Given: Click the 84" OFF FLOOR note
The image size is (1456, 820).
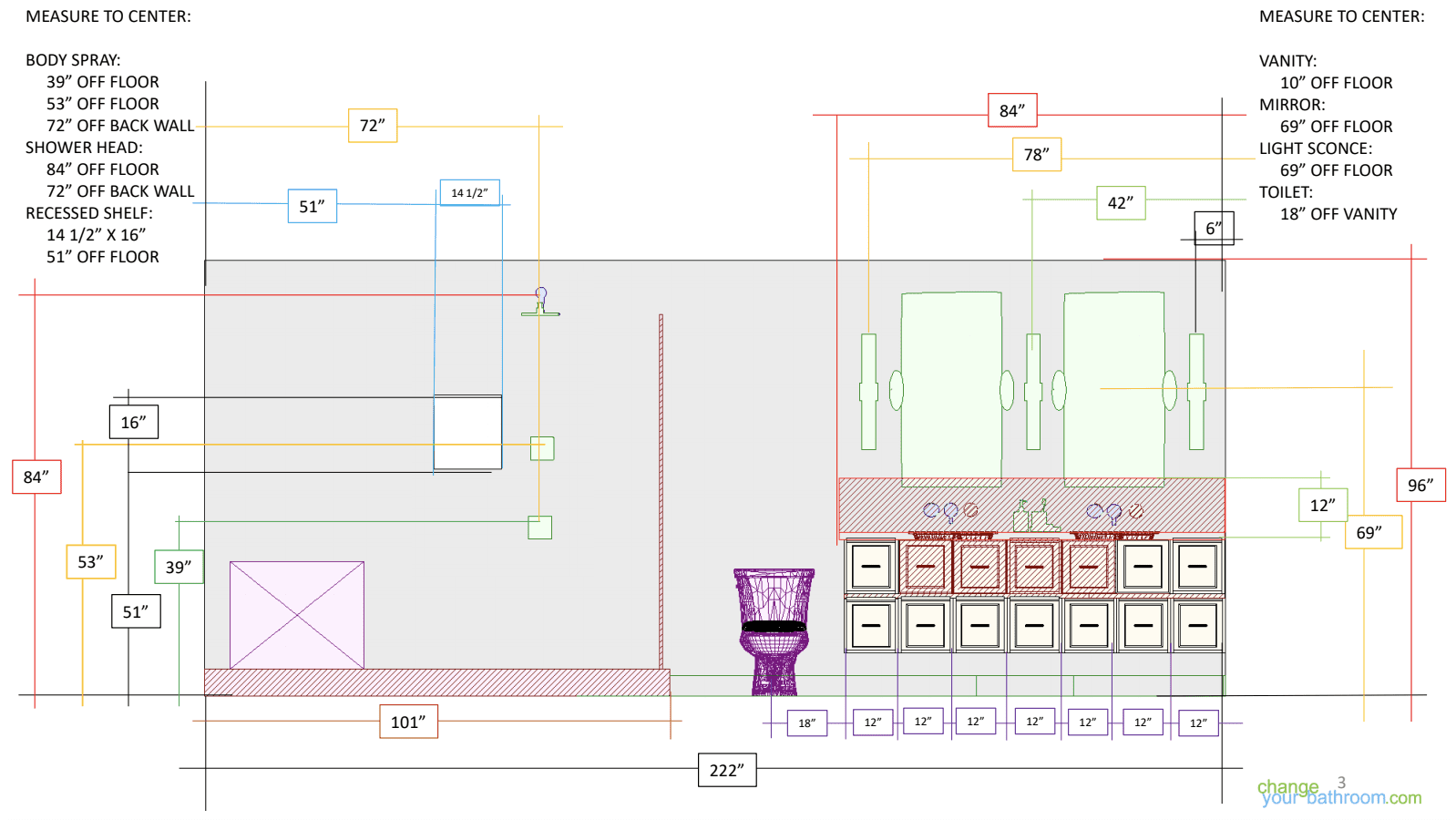Looking at the screenshot, I should [x=103, y=169].
